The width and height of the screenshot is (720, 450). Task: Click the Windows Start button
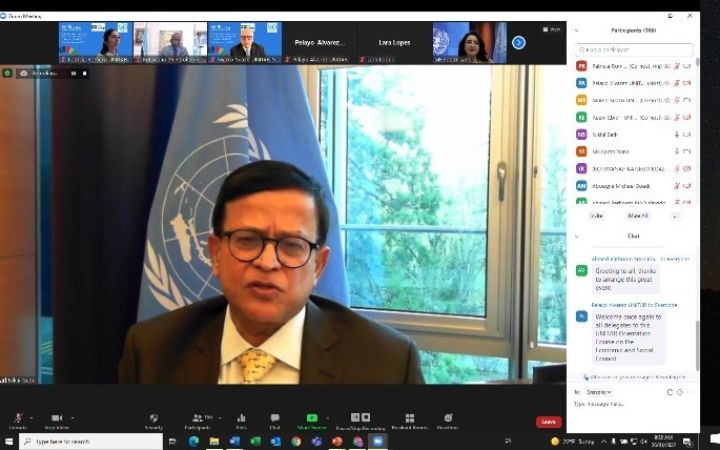(x=8, y=441)
